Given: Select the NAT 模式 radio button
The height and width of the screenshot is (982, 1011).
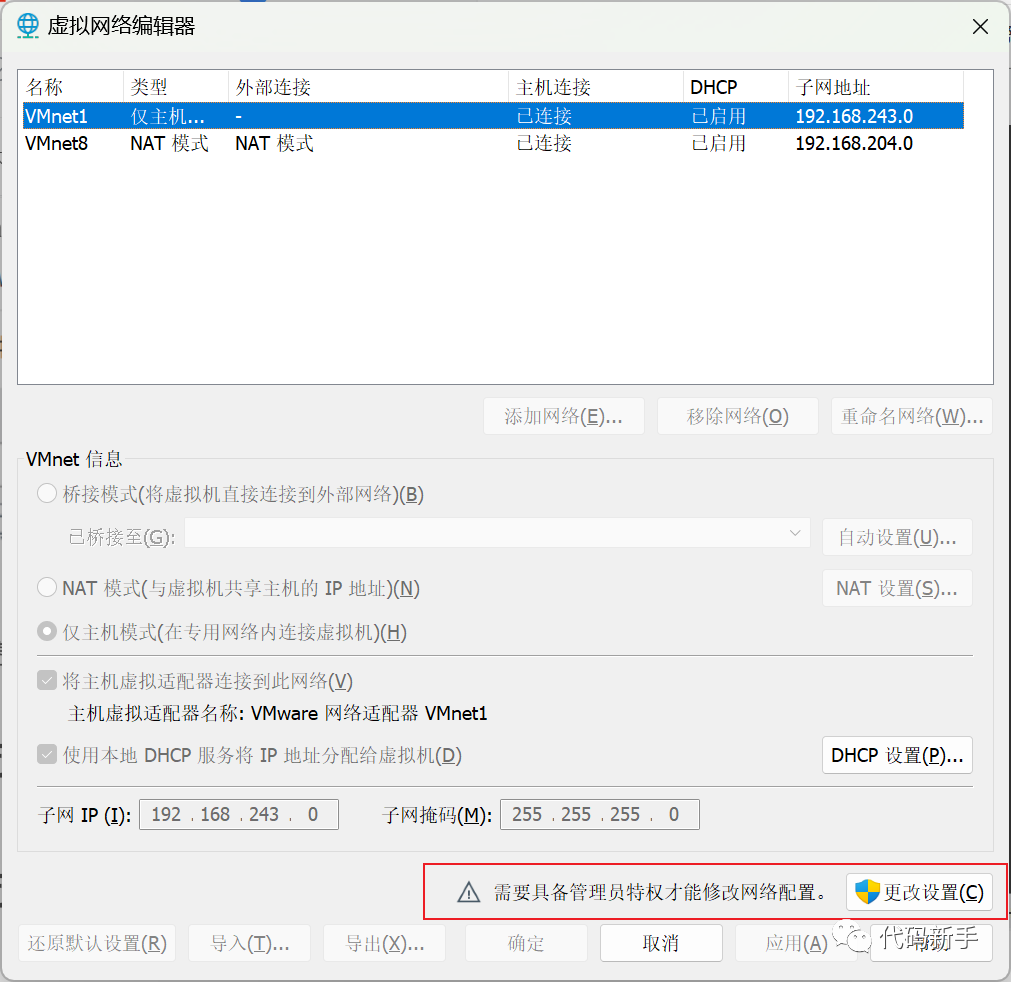Looking at the screenshot, I should tap(47, 587).
